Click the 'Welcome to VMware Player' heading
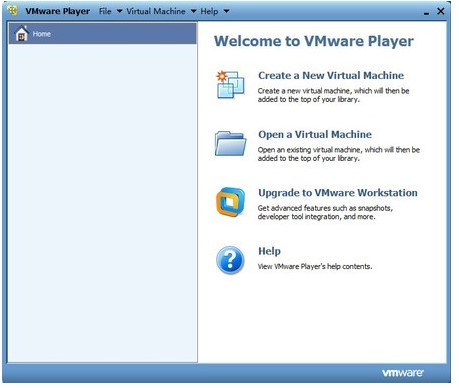The width and height of the screenshot is (459, 388). pos(314,41)
